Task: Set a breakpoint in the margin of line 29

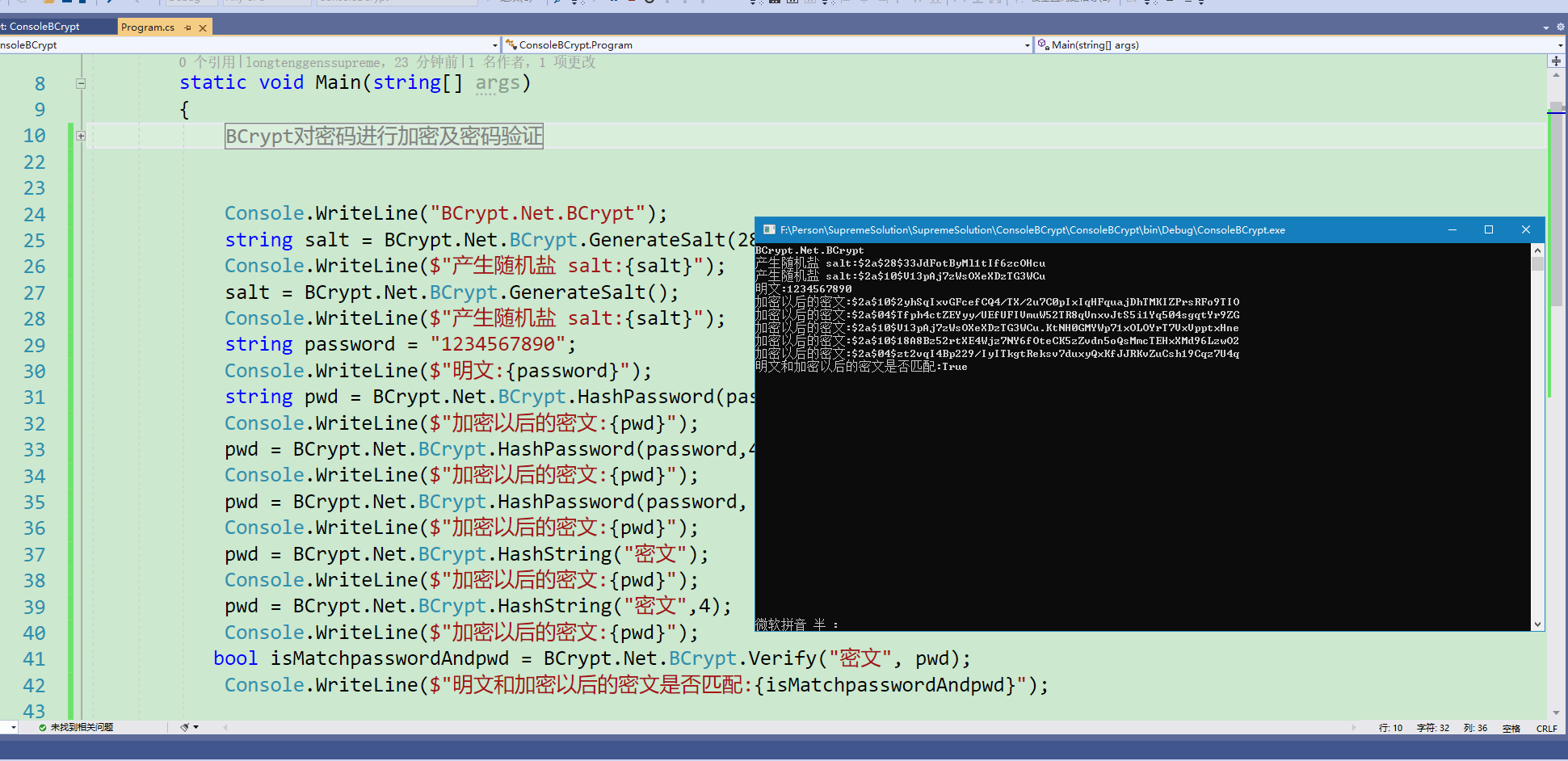Action: coord(16,345)
